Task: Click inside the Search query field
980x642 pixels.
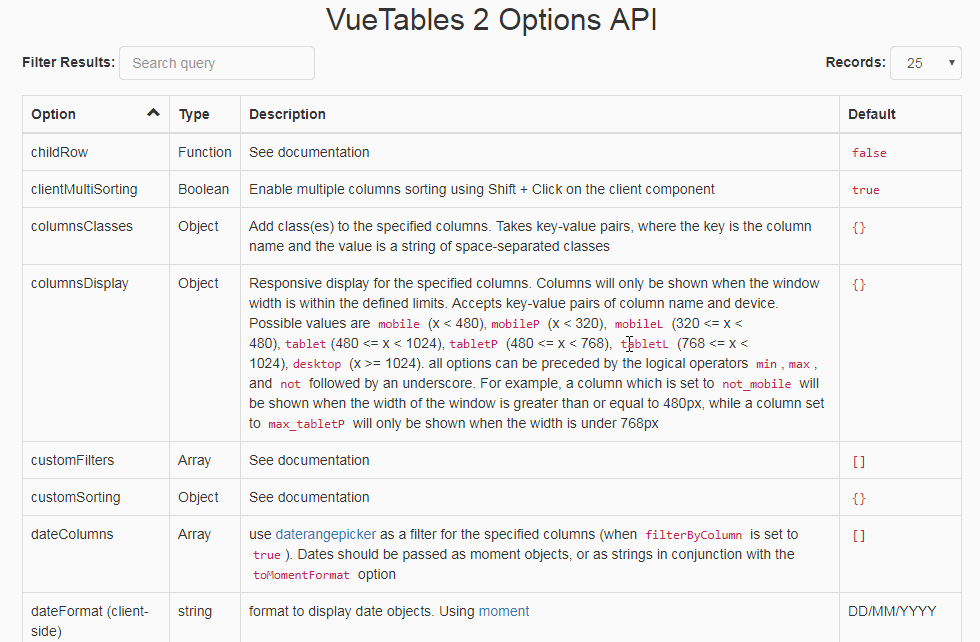Action: coord(216,62)
